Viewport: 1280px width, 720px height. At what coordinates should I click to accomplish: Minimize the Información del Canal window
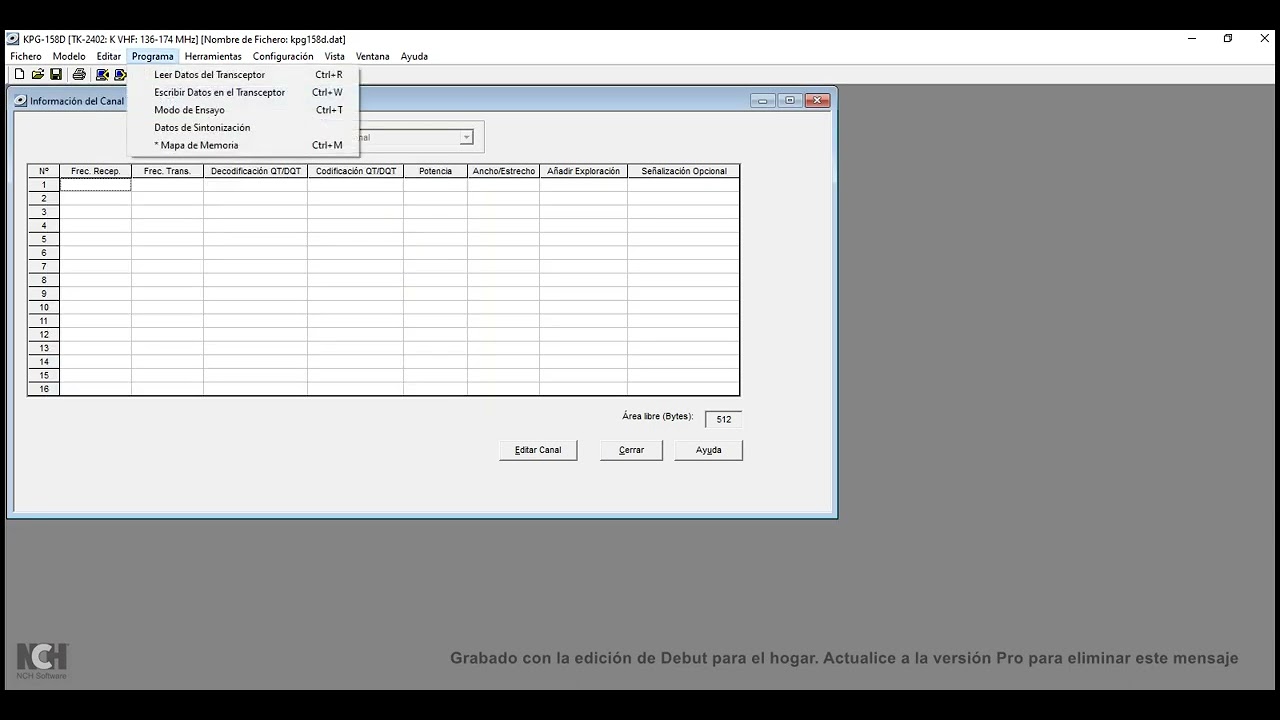[763, 101]
